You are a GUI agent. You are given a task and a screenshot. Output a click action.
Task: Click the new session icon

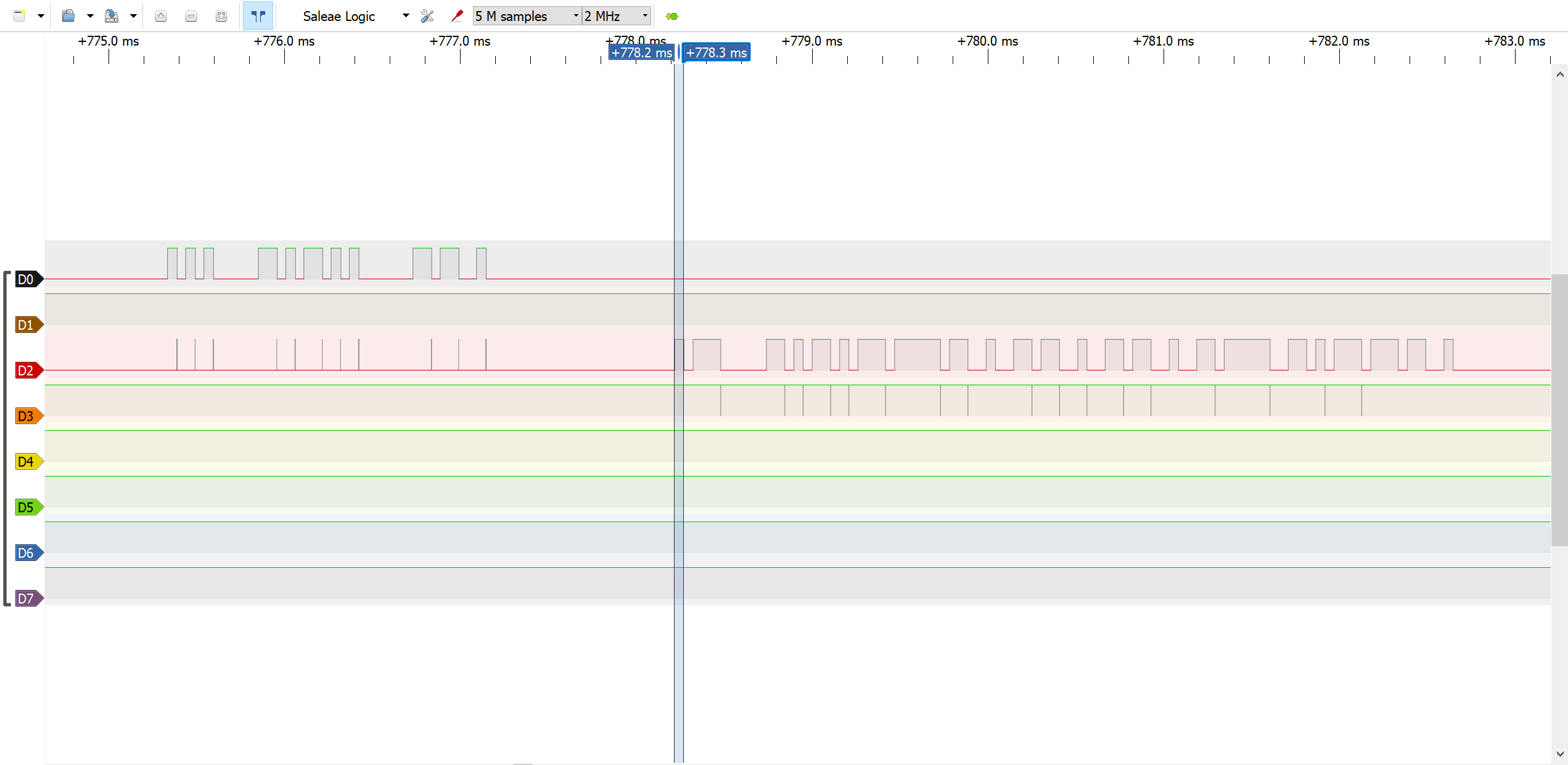19,16
